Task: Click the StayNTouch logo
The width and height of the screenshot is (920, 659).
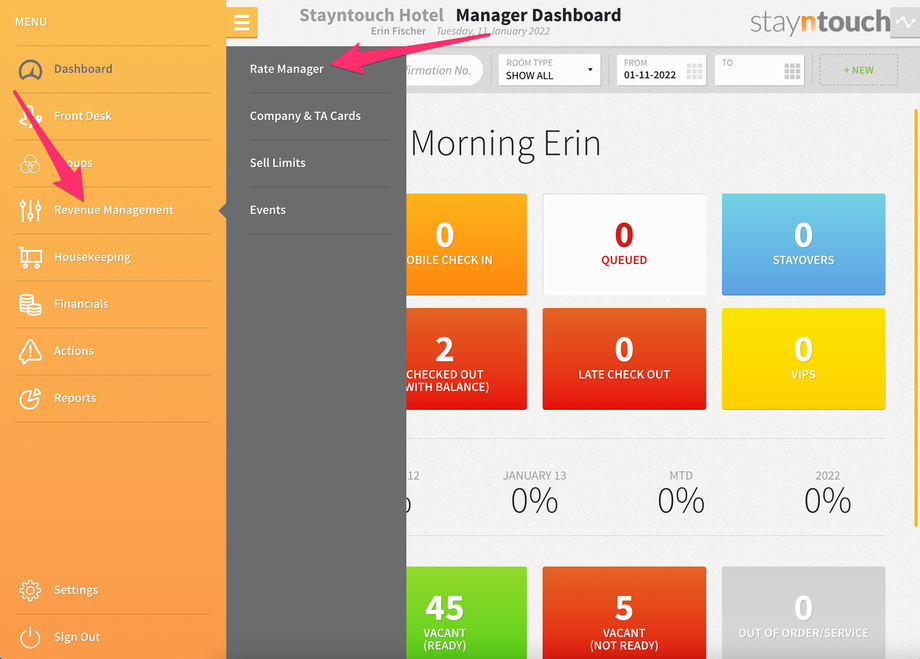Action: tap(820, 23)
